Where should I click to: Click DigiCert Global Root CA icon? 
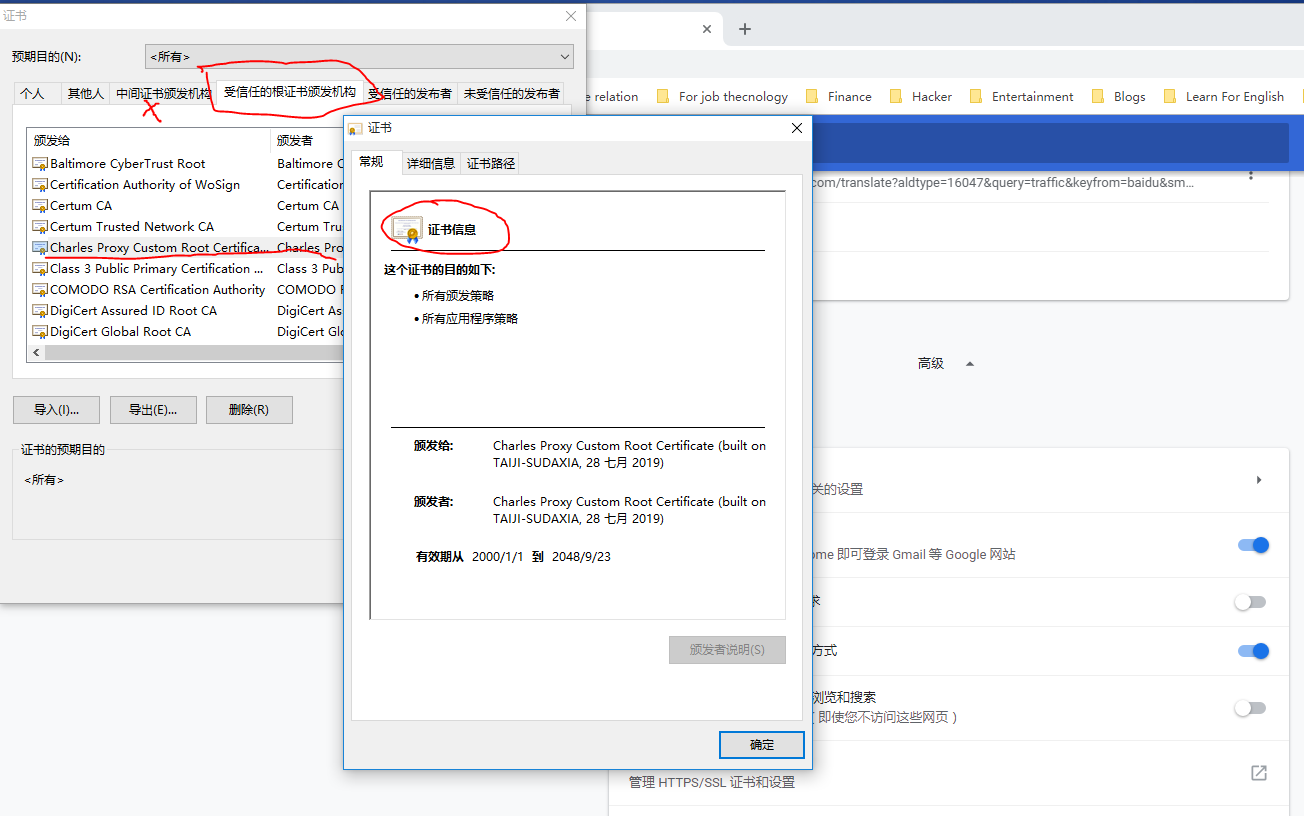[40, 332]
